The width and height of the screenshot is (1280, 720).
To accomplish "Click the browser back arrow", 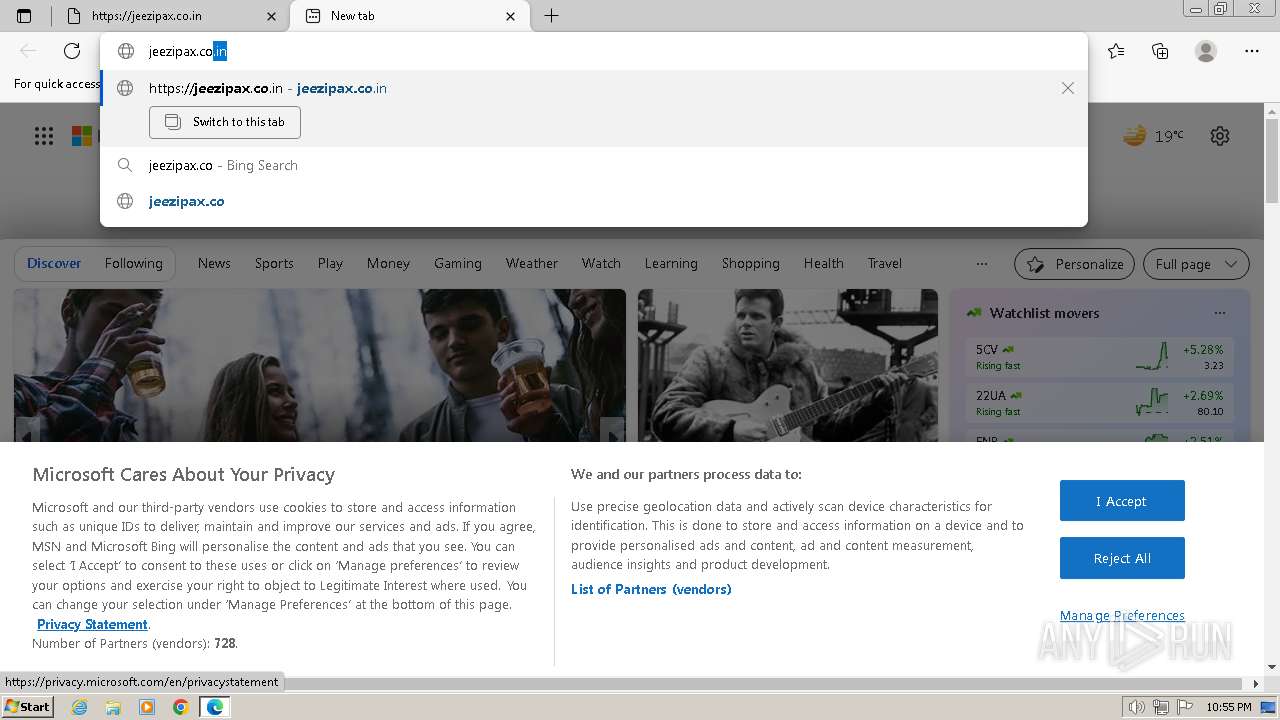I will tap(28, 51).
